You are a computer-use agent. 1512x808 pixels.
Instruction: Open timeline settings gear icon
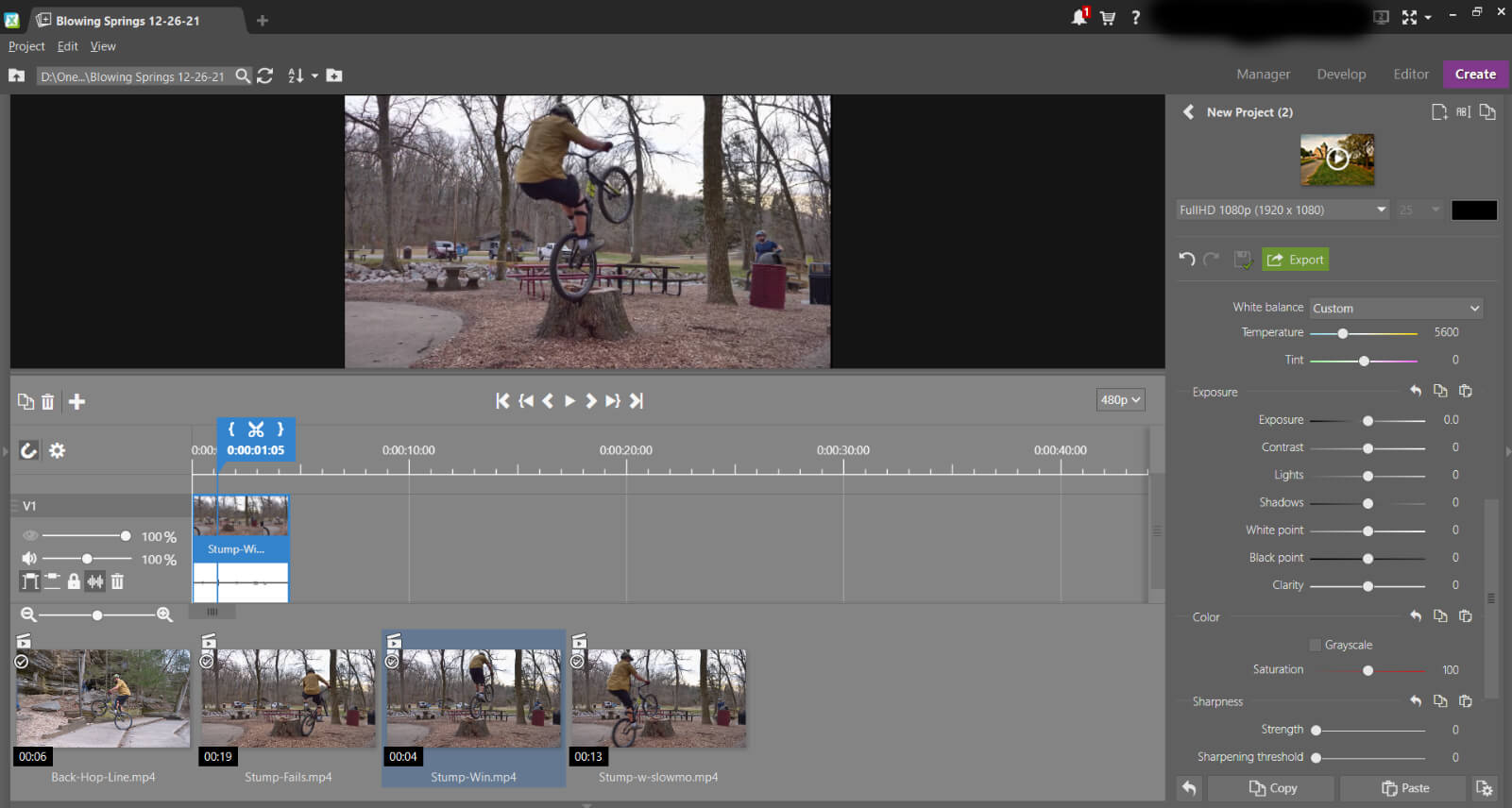(58, 451)
